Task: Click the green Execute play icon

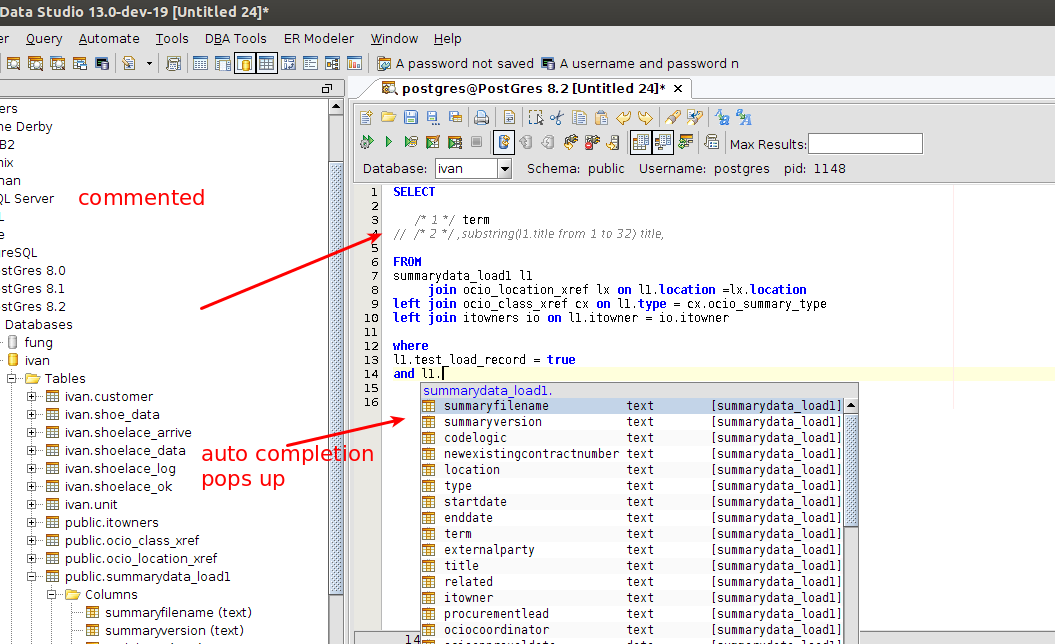Action: [388, 142]
